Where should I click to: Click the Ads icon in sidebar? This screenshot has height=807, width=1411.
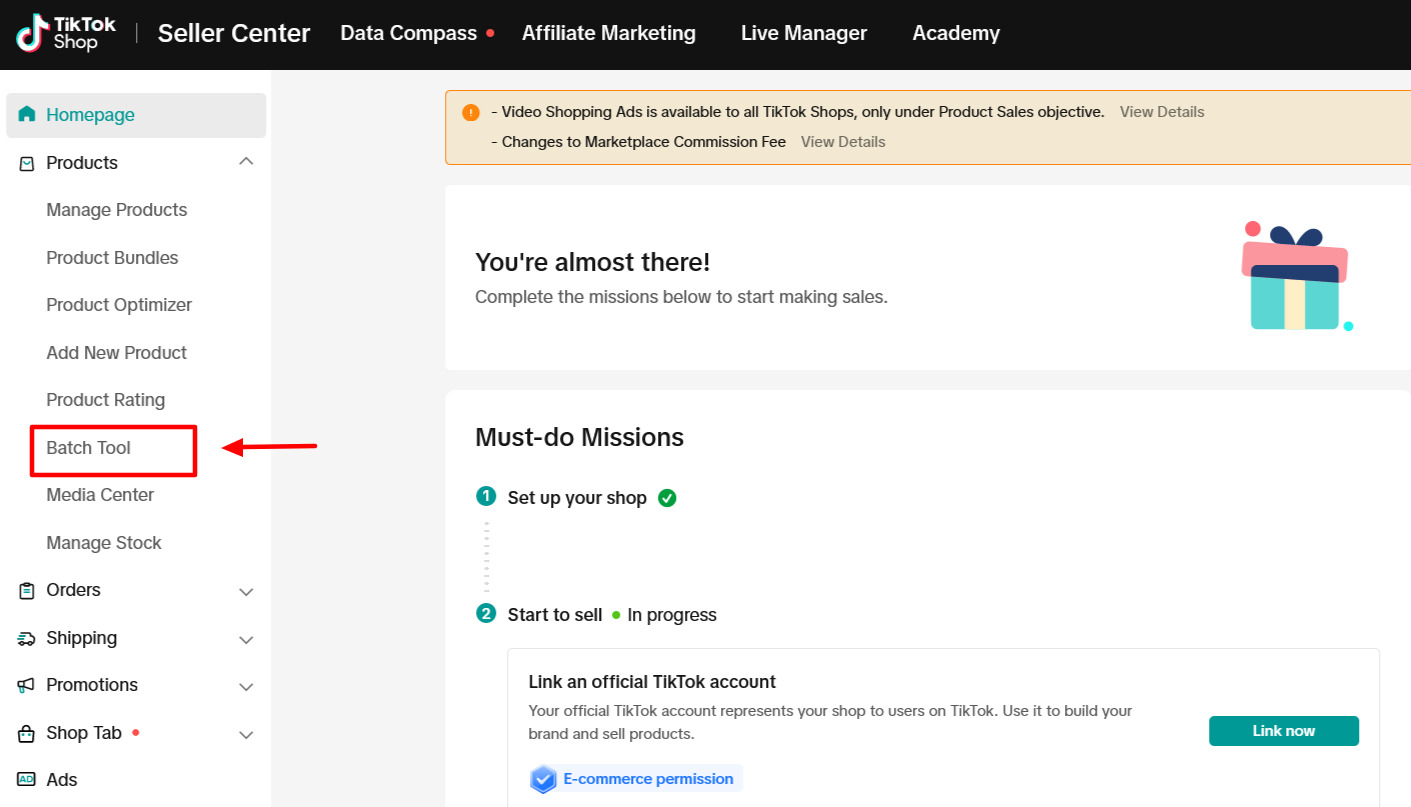[27, 780]
